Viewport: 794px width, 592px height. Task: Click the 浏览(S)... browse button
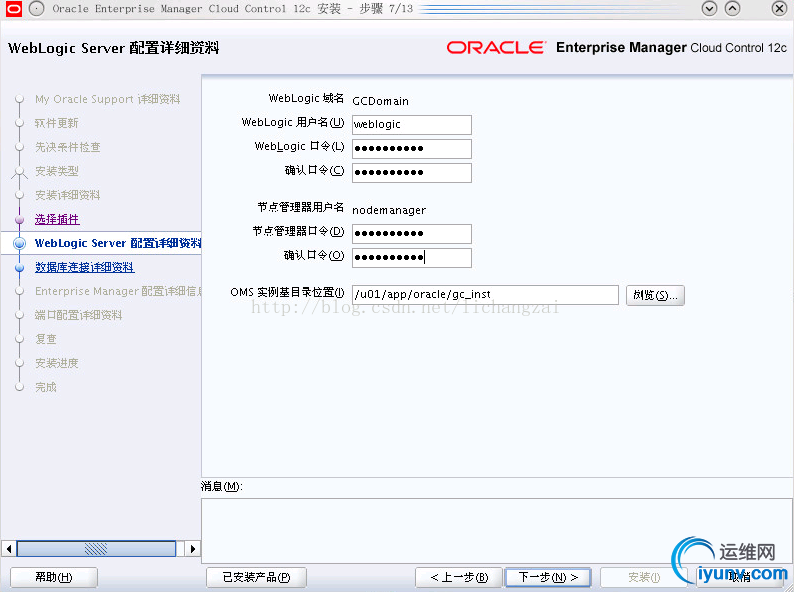[x=655, y=295]
